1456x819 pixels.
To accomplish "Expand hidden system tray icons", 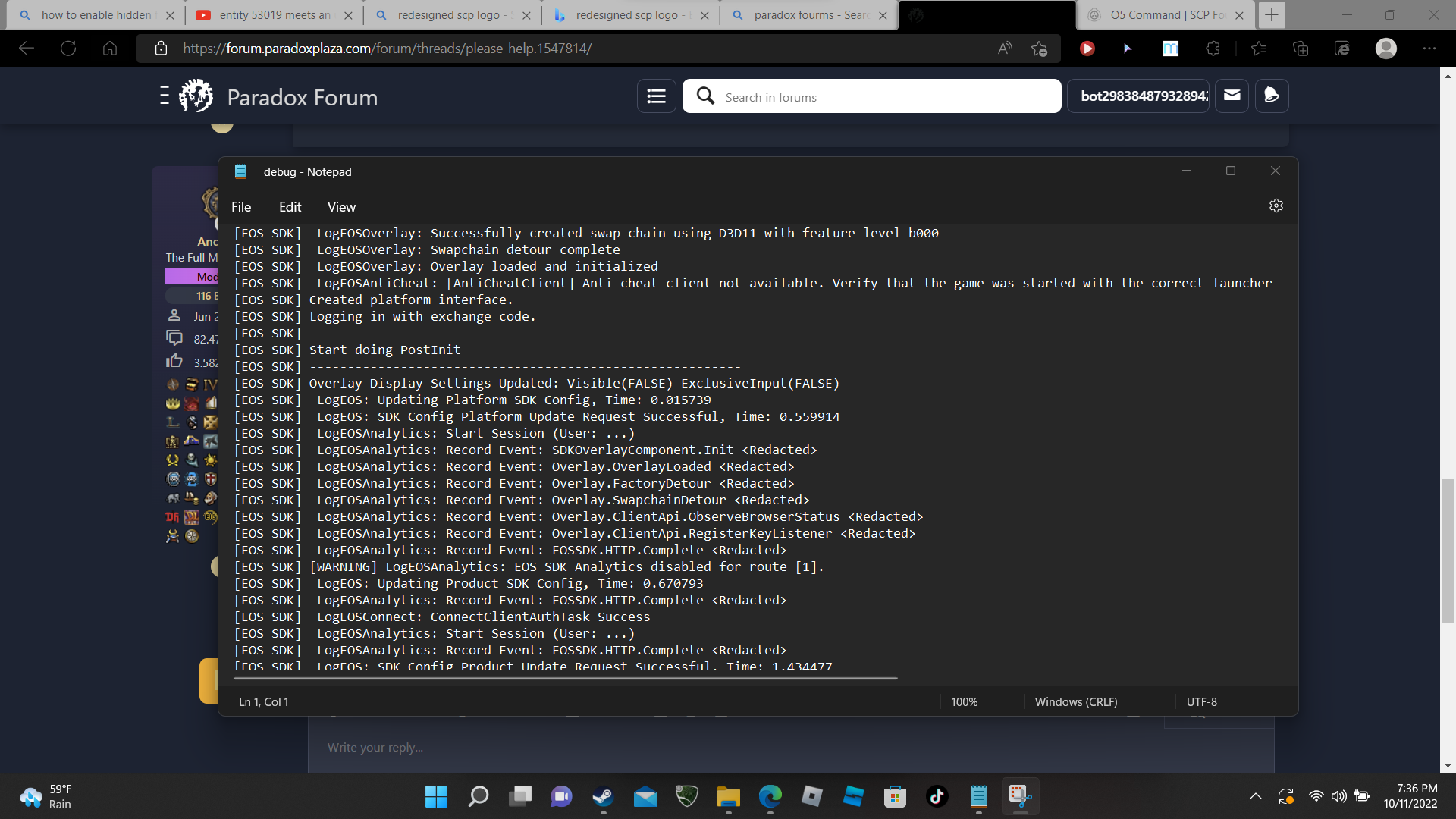I will point(1256,796).
